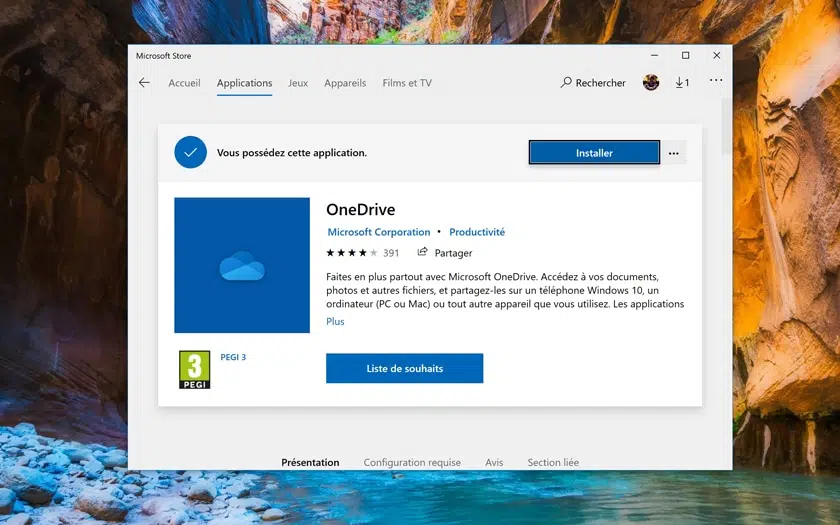Open the user account avatar

pos(651,82)
